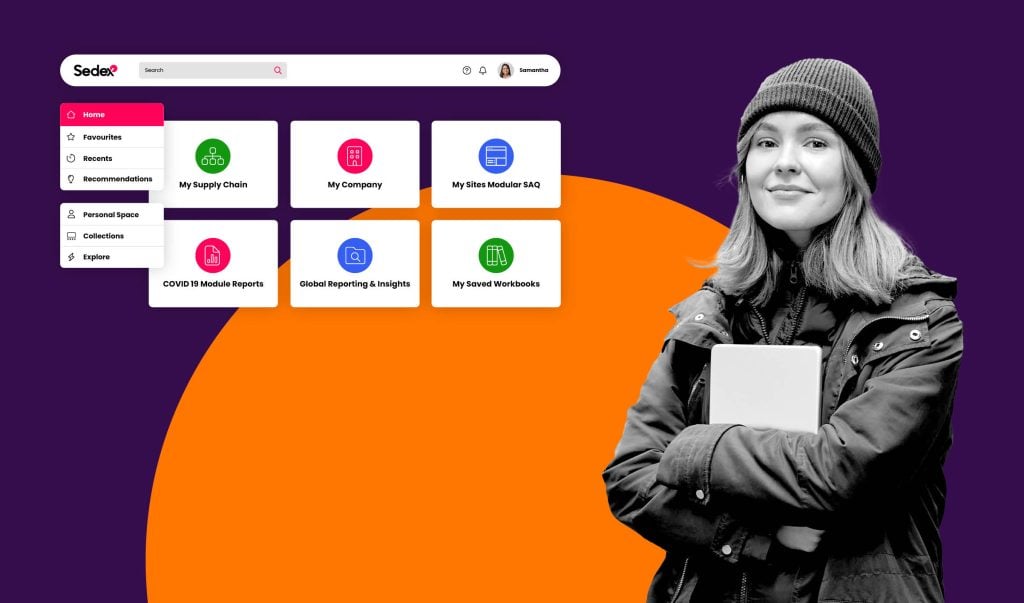The height and width of the screenshot is (603, 1024).
Task: Click the Sedex logo
Action: pos(95,70)
